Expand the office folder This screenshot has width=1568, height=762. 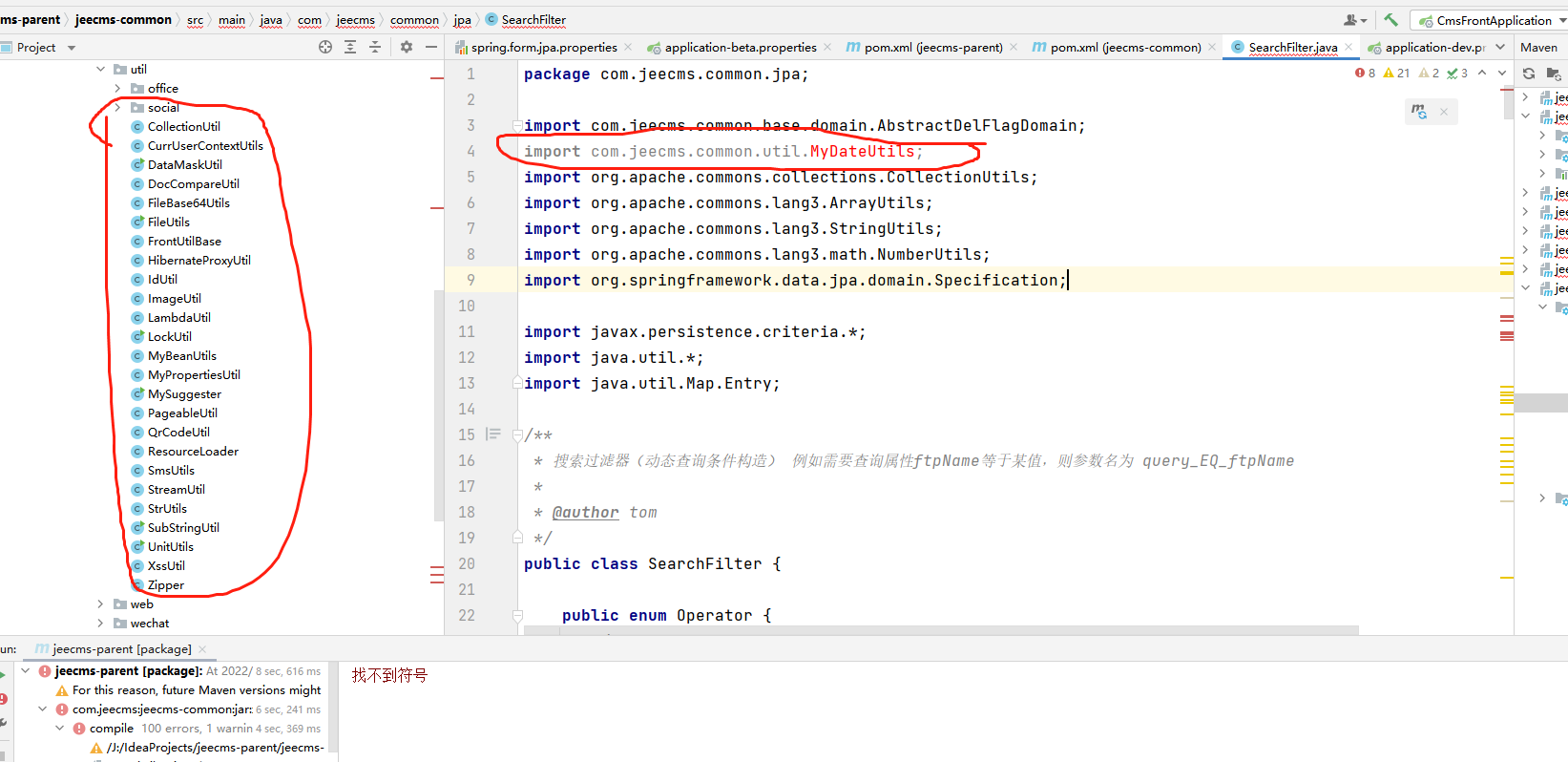tap(117, 89)
